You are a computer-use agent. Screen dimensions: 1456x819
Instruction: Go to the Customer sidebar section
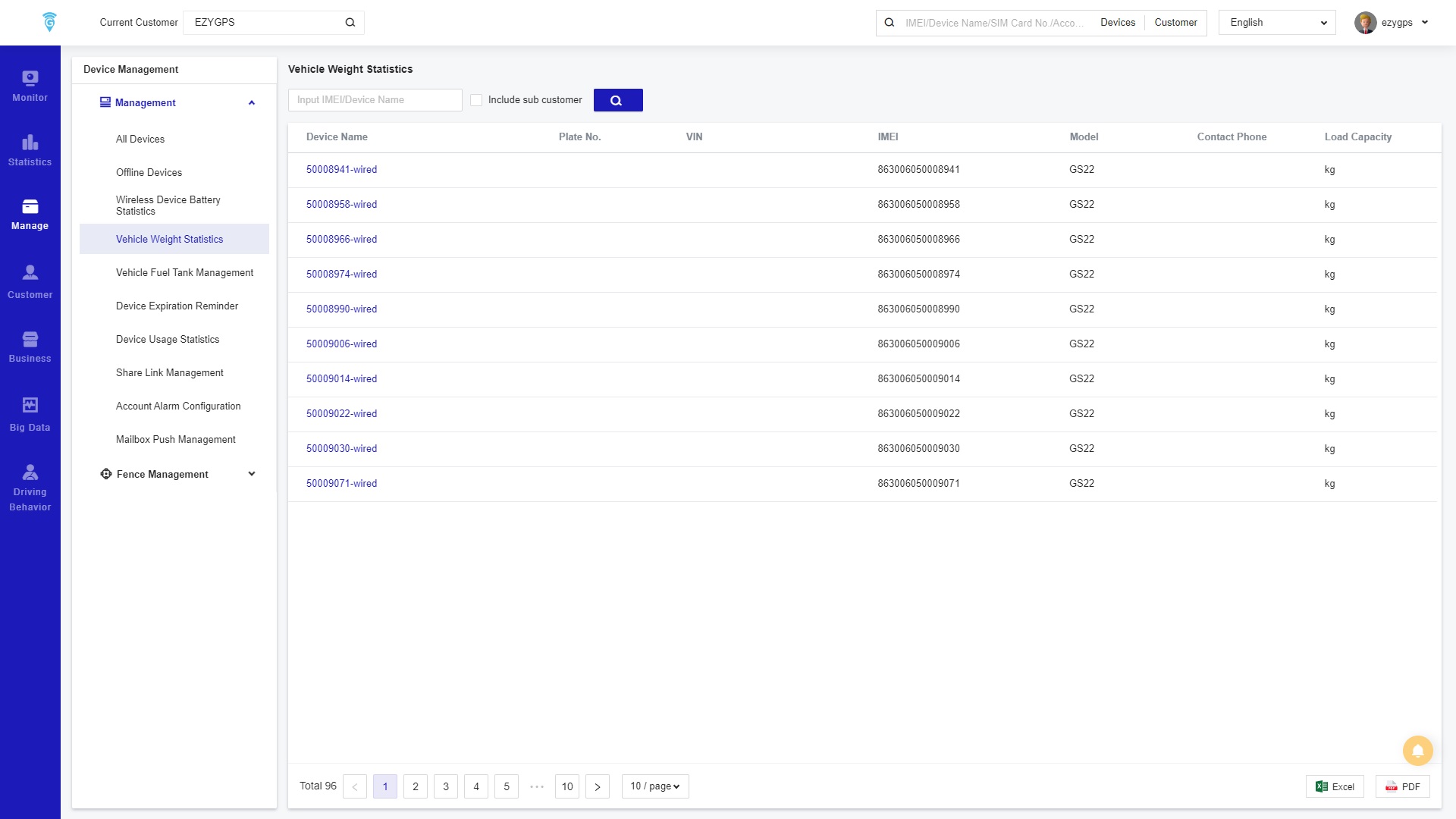pyautogui.click(x=30, y=282)
